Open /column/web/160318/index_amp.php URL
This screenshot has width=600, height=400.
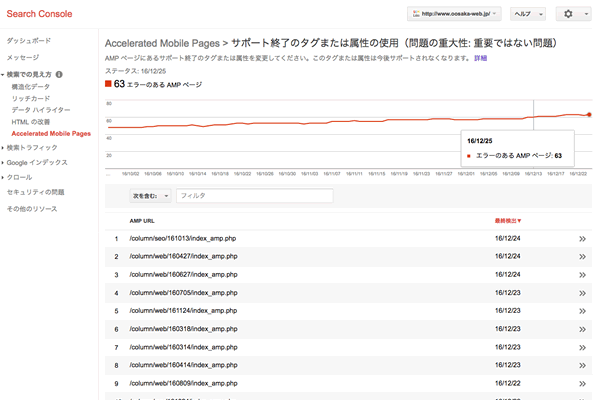tap(183, 329)
